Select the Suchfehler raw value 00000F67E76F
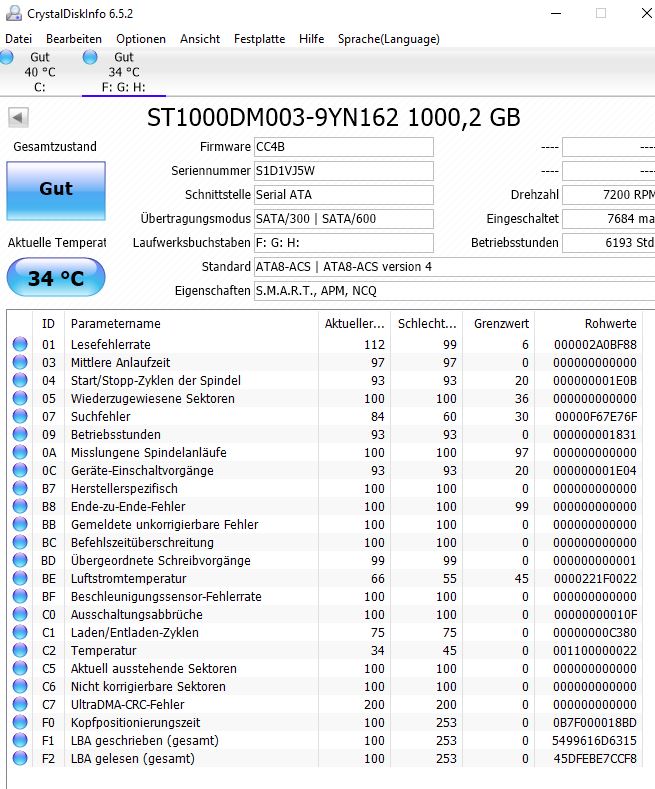Screen dimensions: 655x789 [596, 417]
